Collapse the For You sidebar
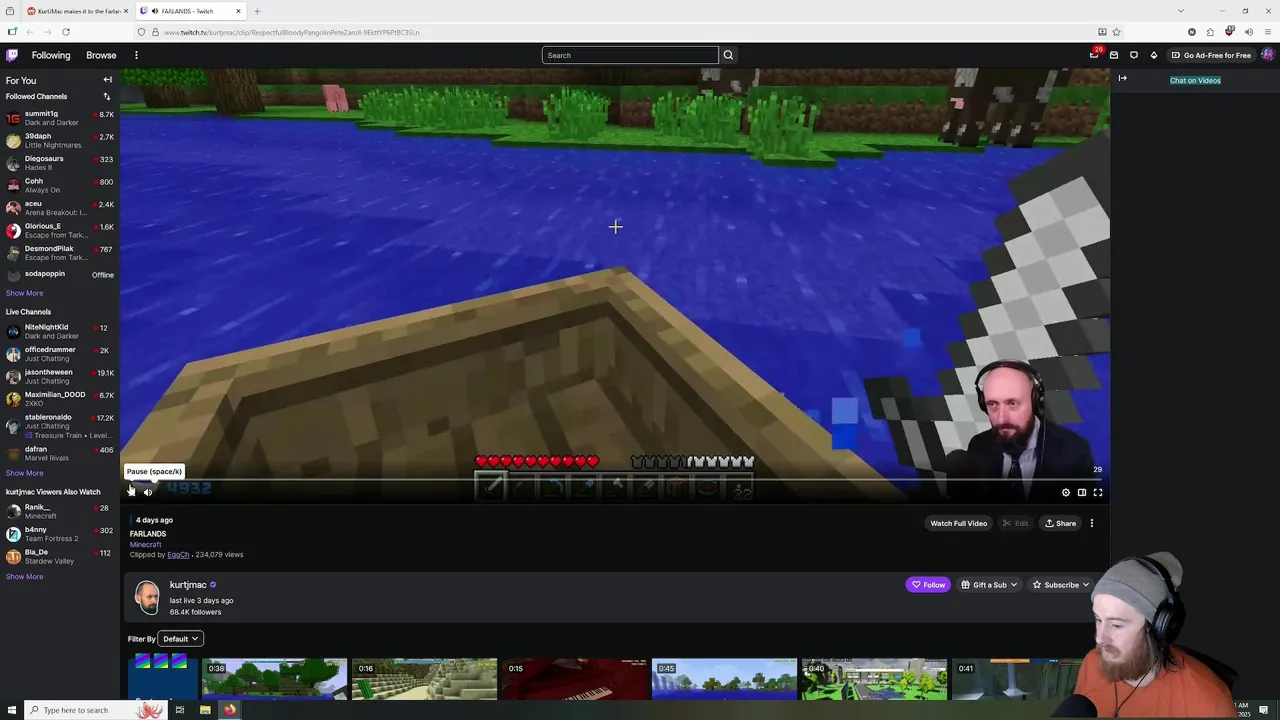 [107, 80]
